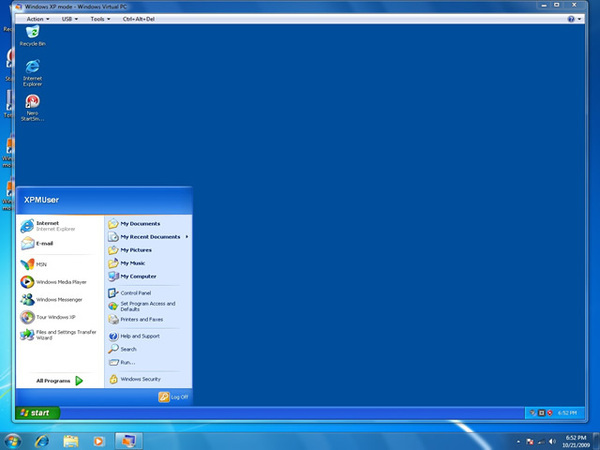Click red shield icon in XP tray
This screenshot has height=450, width=600.
(x=550, y=413)
